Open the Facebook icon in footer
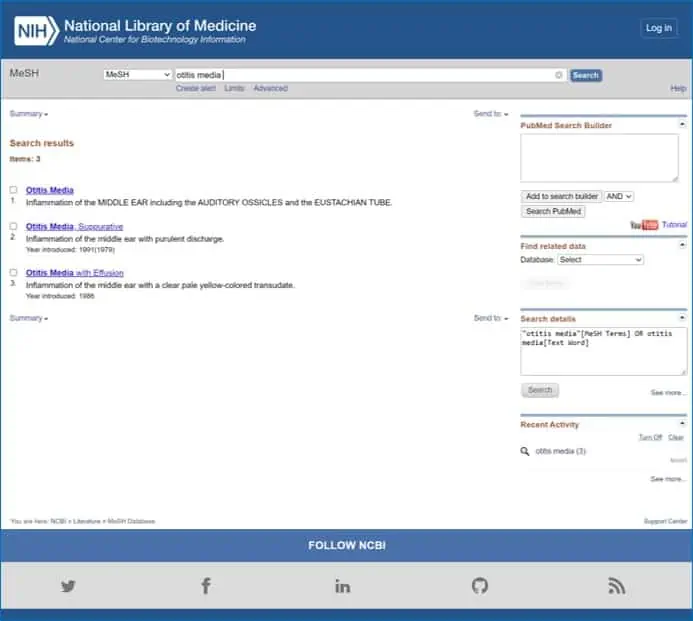 (206, 586)
